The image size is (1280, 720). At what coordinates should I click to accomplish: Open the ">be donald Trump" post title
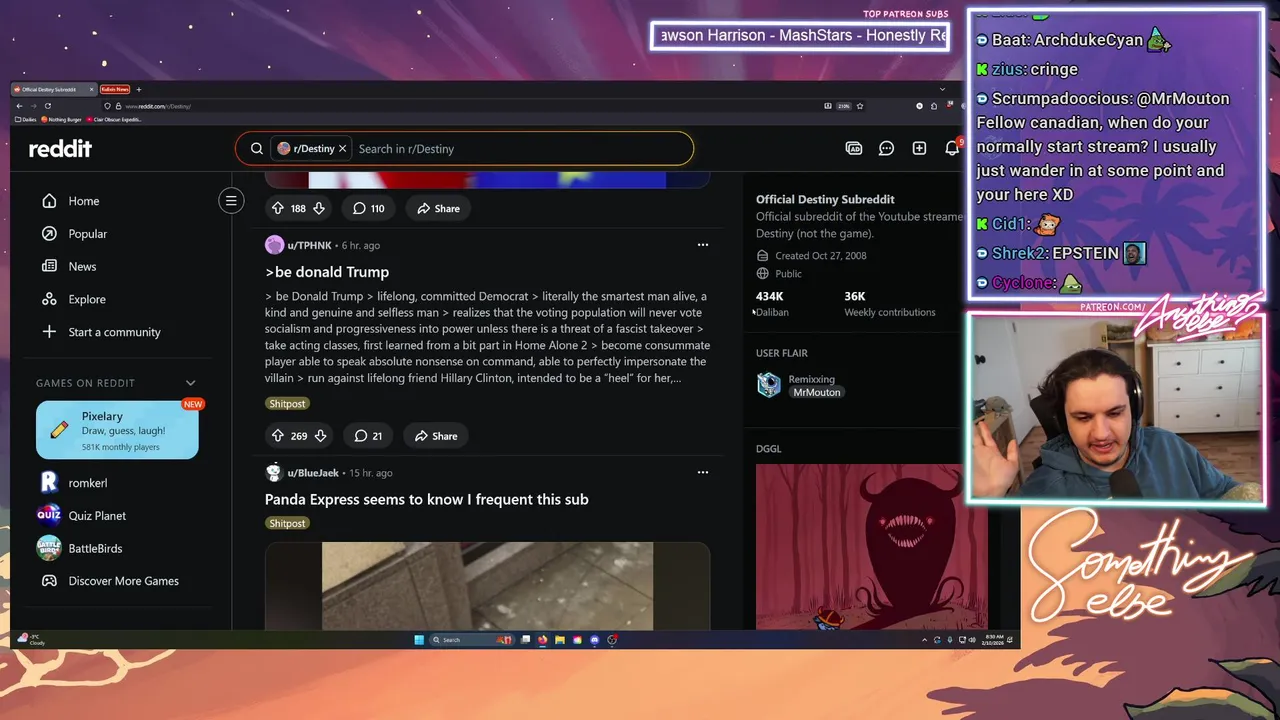(327, 272)
